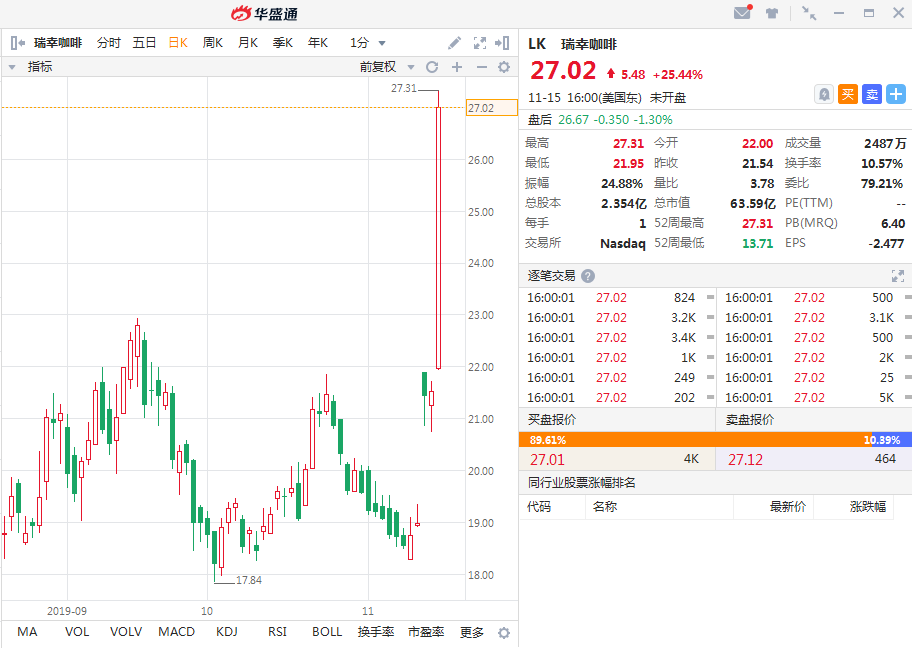Click ask price 27.12
This screenshot has height=648, width=912.
[745, 460]
